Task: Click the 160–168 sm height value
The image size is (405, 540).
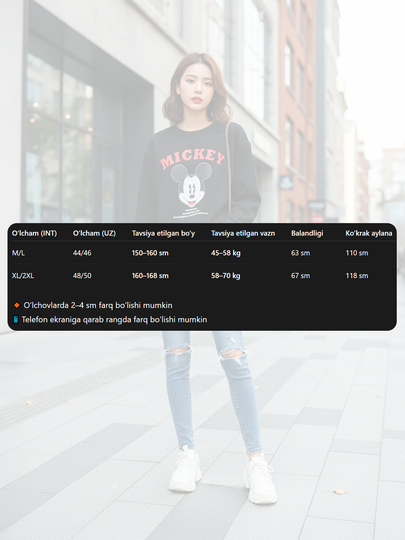Action: [x=150, y=276]
